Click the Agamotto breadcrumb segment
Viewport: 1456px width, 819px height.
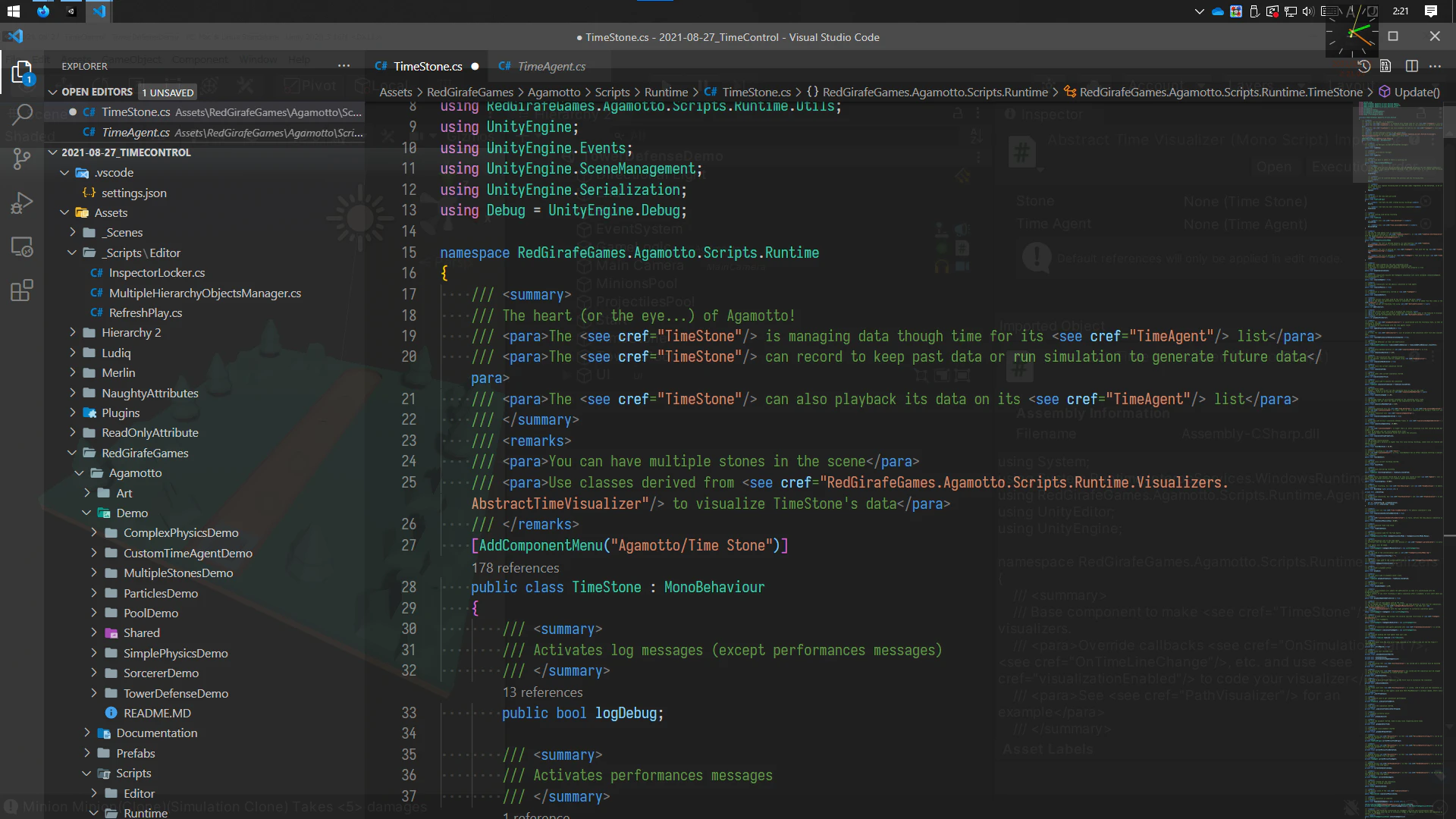click(x=554, y=92)
